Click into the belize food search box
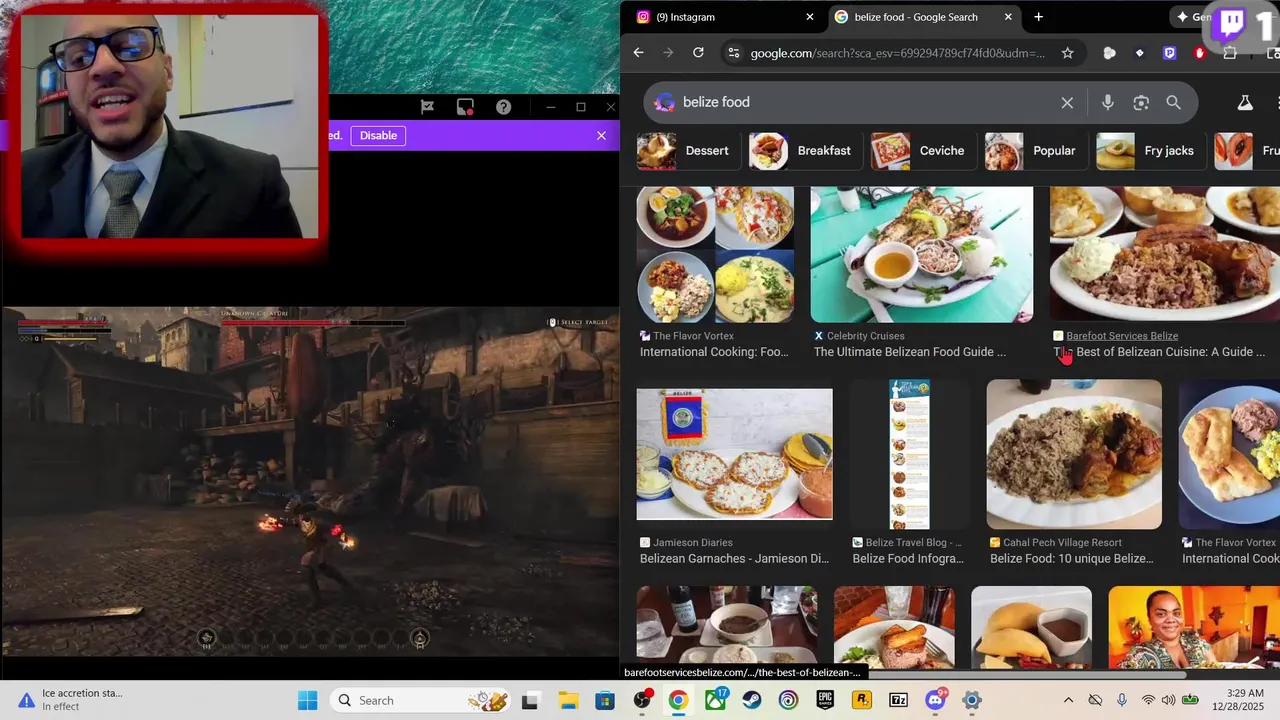The width and height of the screenshot is (1280, 720). (x=865, y=102)
